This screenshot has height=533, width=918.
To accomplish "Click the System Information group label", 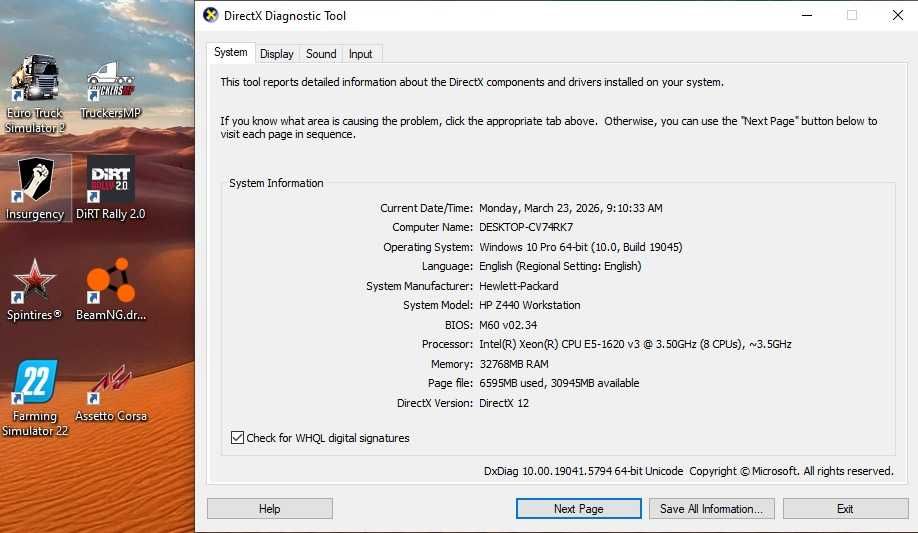I will point(276,183).
